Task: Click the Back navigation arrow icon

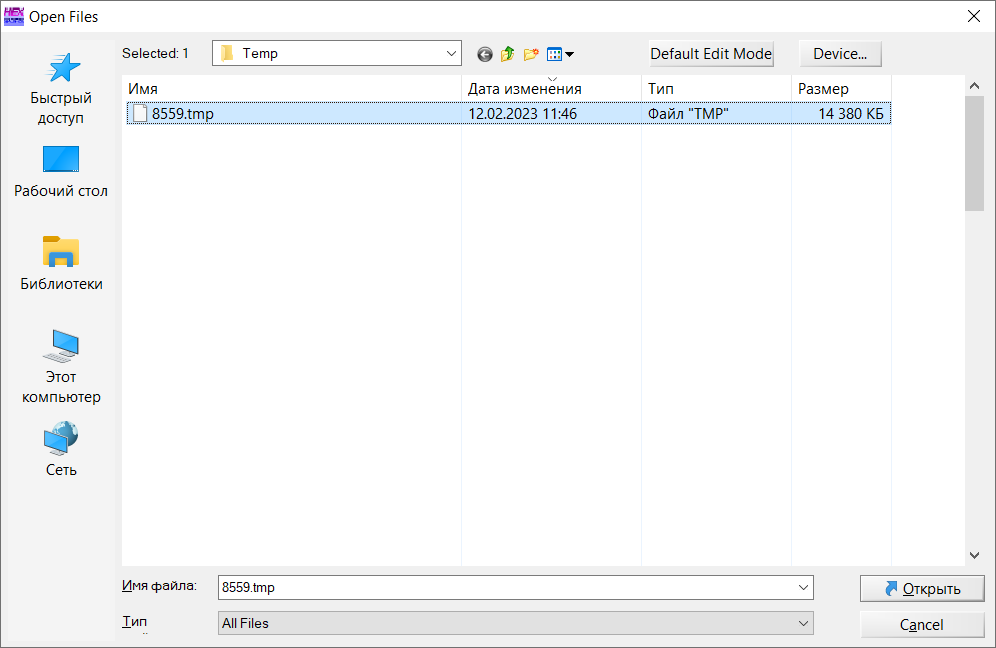Action: click(485, 54)
